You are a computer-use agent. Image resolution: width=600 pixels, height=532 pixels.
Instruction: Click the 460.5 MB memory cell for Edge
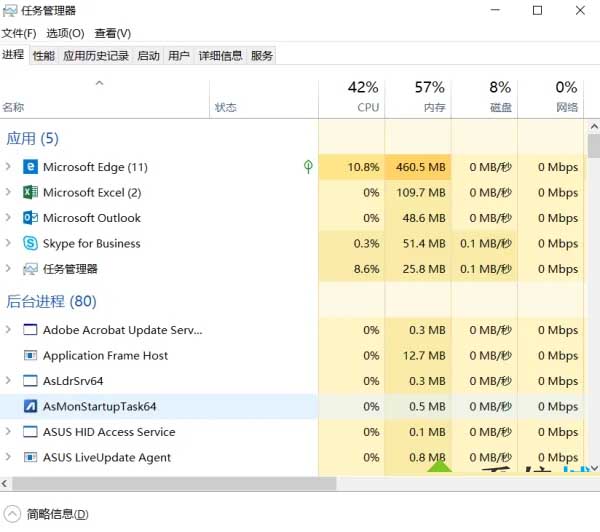pyautogui.click(x=418, y=167)
